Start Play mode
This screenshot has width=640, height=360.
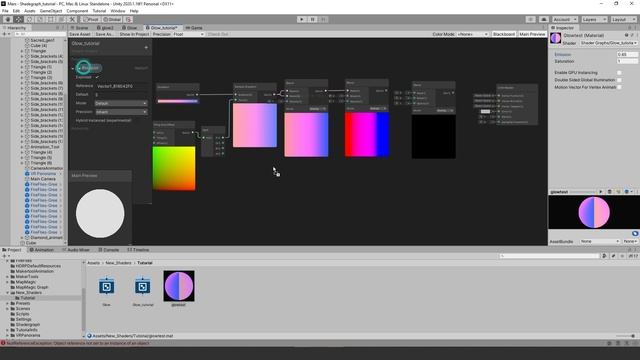[302, 19]
